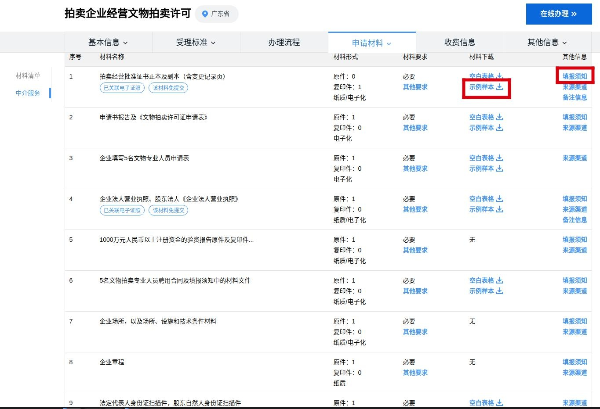Click the 已关联电子证照 tag in row 1

pos(122,88)
